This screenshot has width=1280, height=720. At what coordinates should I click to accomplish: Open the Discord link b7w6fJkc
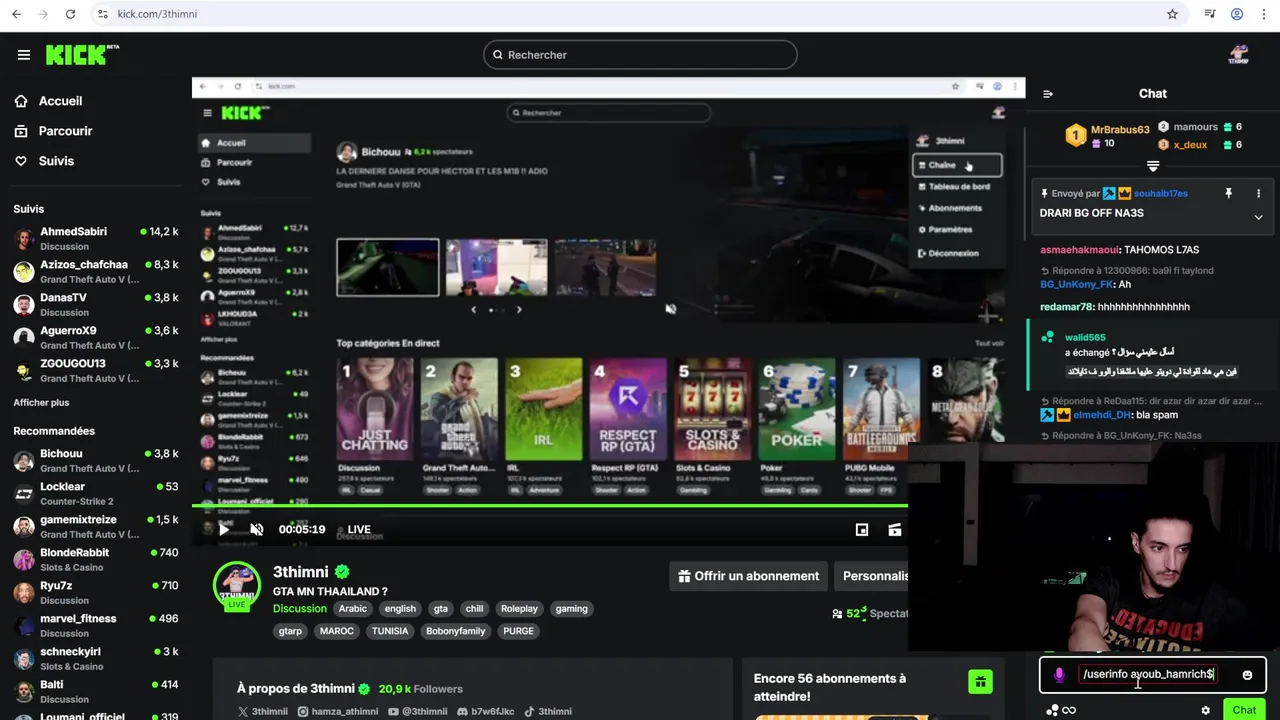(x=486, y=712)
